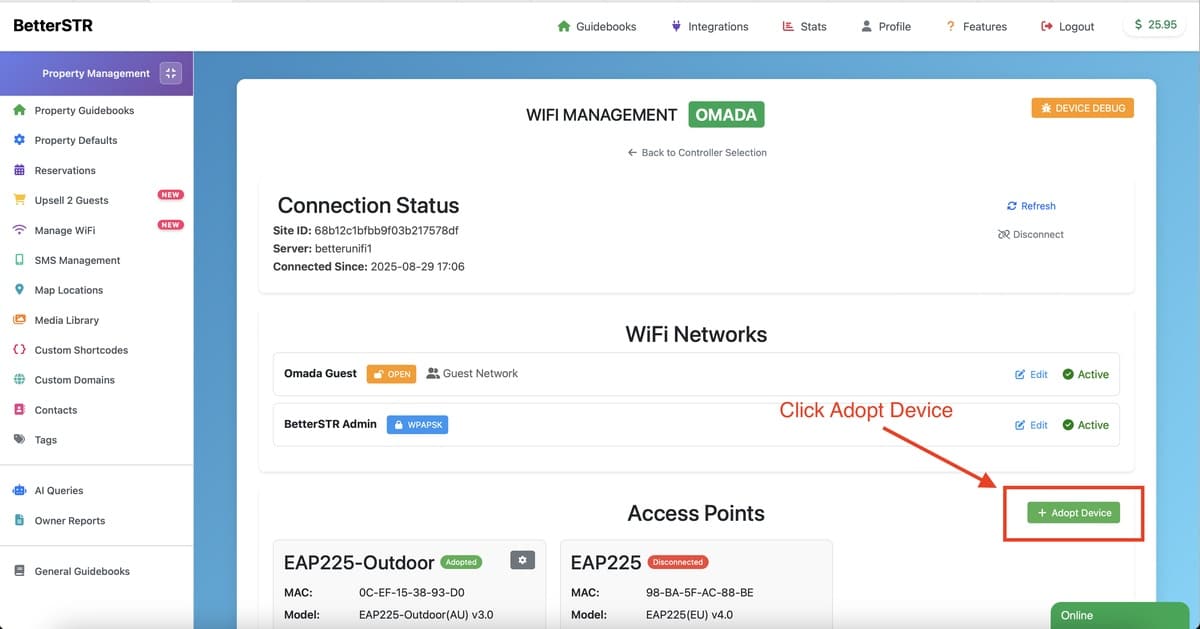This screenshot has width=1200, height=629.
Task: Click the Disconnected status badge
Action: [678, 562]
